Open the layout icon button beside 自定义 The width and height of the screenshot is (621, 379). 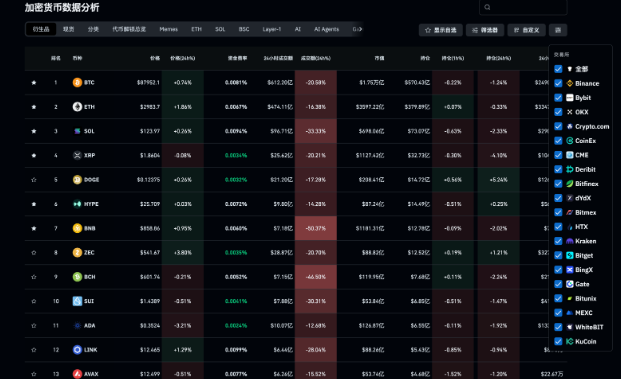[558, 30]
